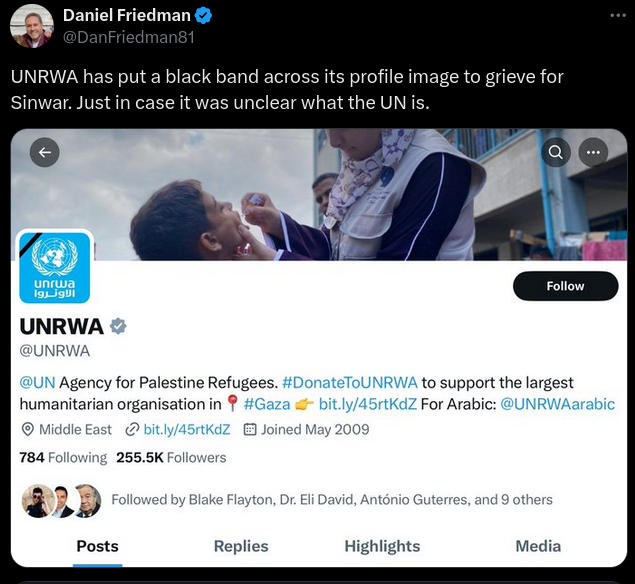Click the back arrow on UNRWA profile
This screenshot has width=635, height=584.
tap(45, 152)
